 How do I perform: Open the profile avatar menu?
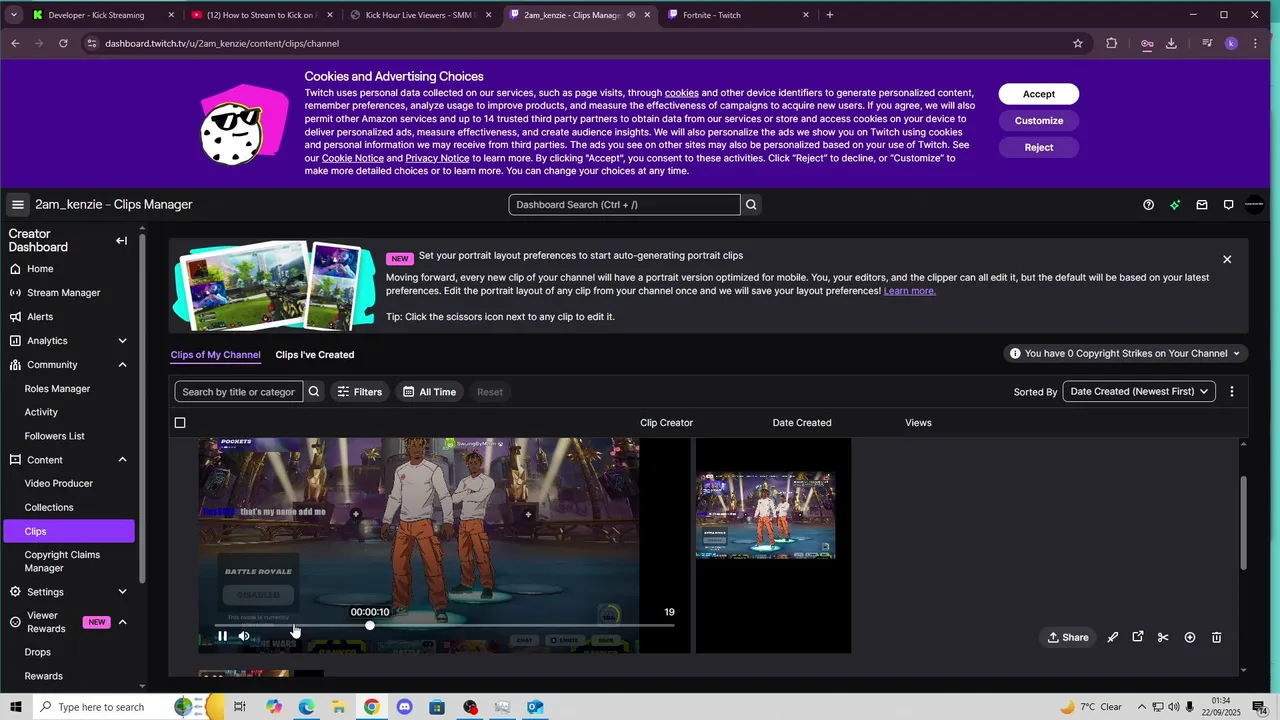pyautogui.click(x=1254, y=205)
